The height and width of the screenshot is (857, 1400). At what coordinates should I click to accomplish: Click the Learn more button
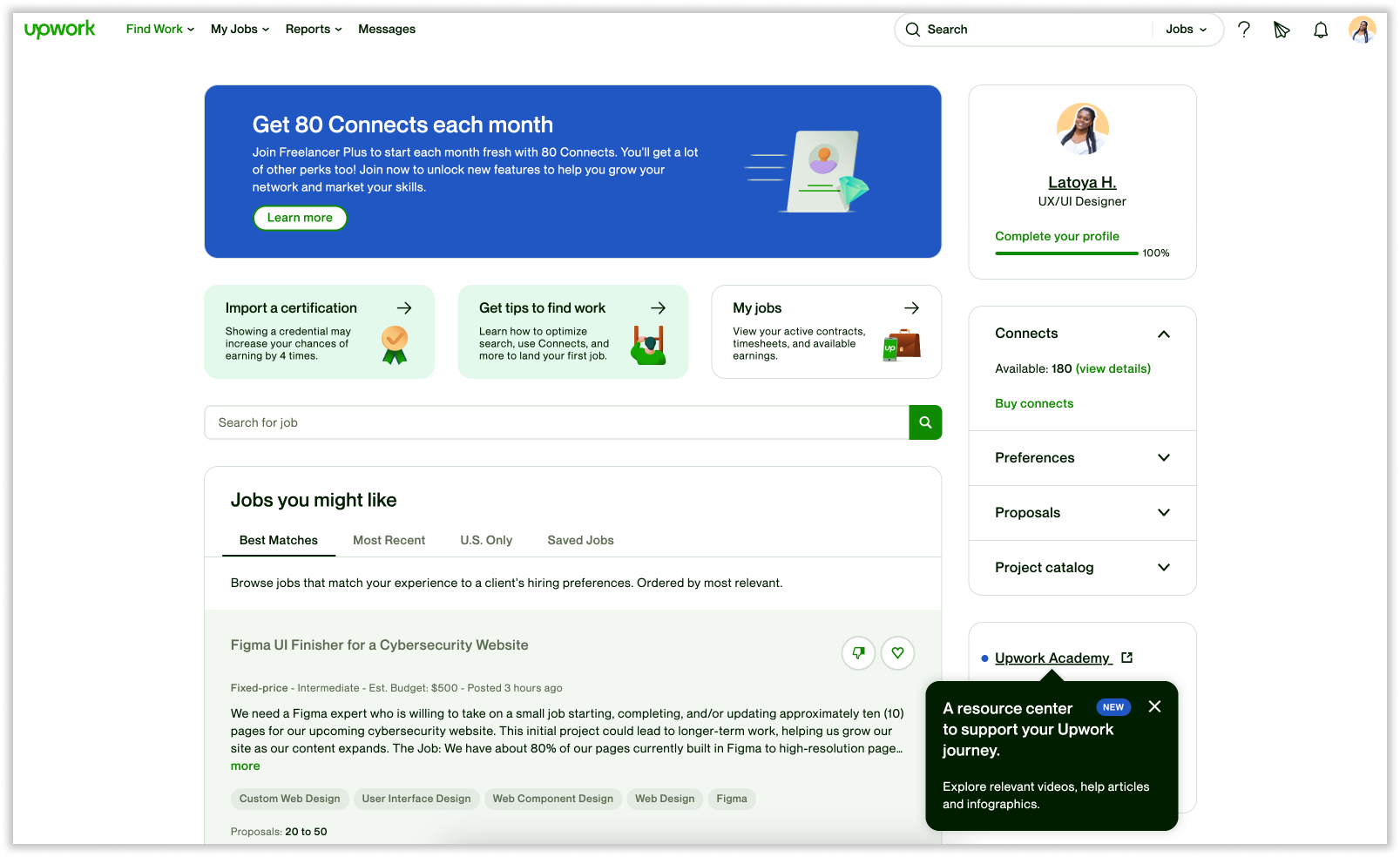301,218
